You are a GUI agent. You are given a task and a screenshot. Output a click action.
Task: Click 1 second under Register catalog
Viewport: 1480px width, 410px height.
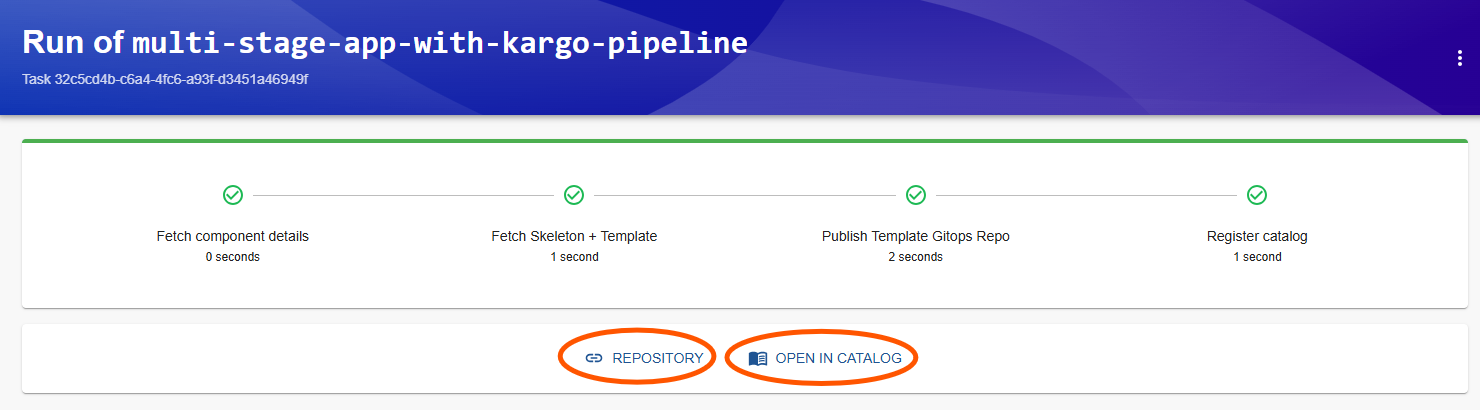(1257, 257)
